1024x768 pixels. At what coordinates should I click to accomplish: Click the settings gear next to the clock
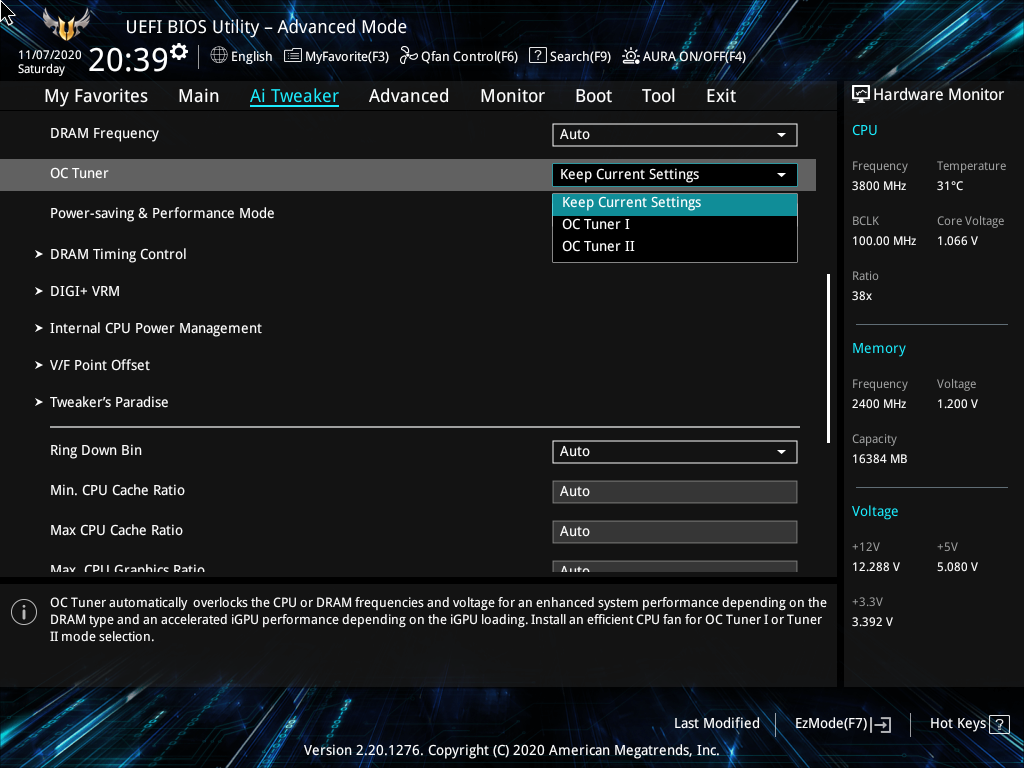click(x=179, y=52)
